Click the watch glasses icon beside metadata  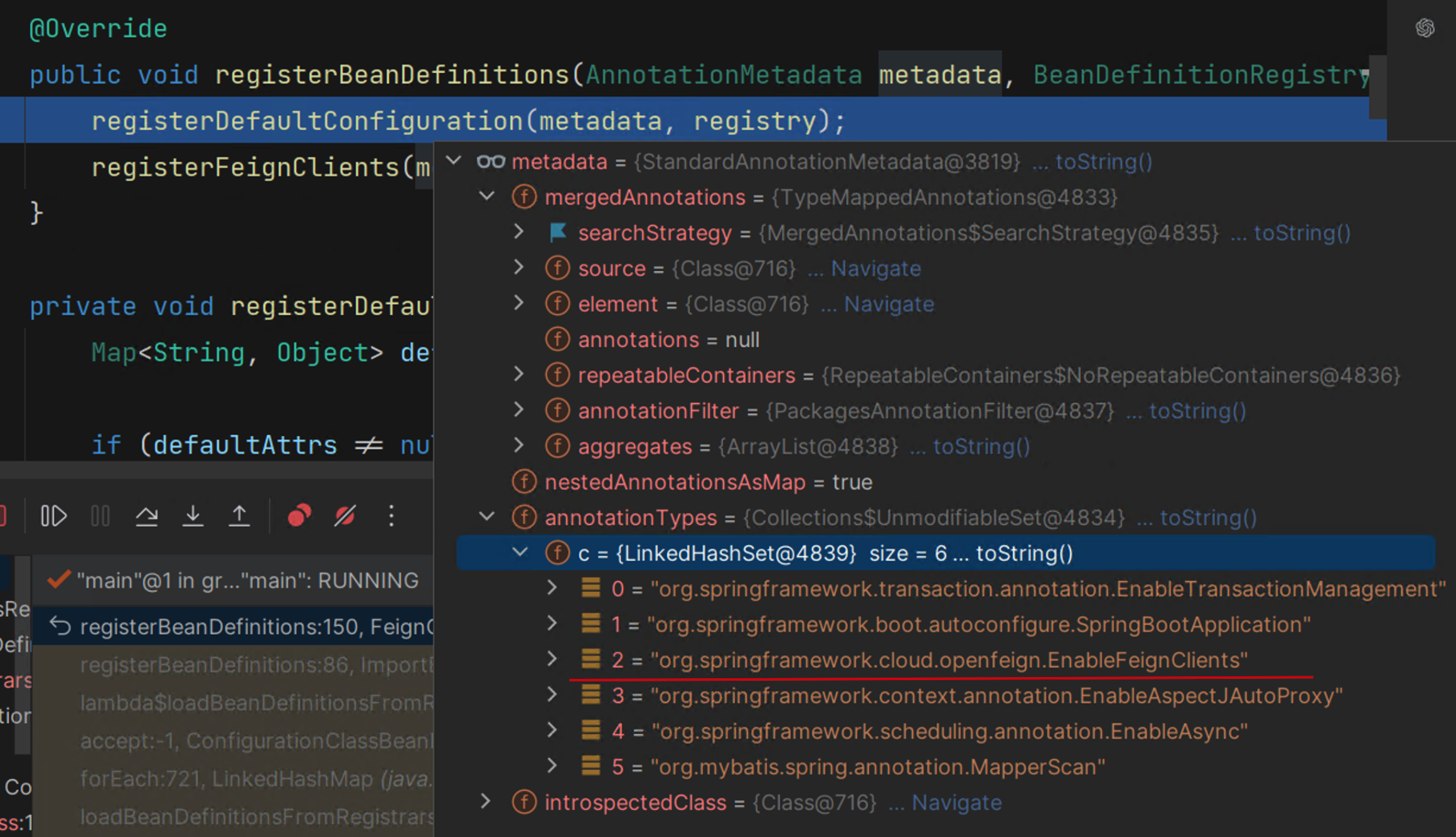[x=490, y=162]
